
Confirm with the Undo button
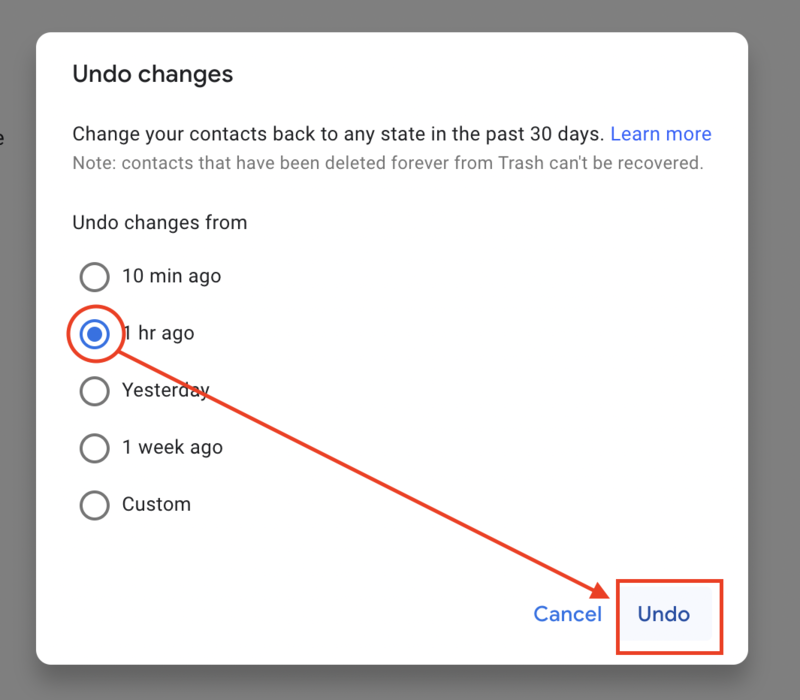[664, 614]
